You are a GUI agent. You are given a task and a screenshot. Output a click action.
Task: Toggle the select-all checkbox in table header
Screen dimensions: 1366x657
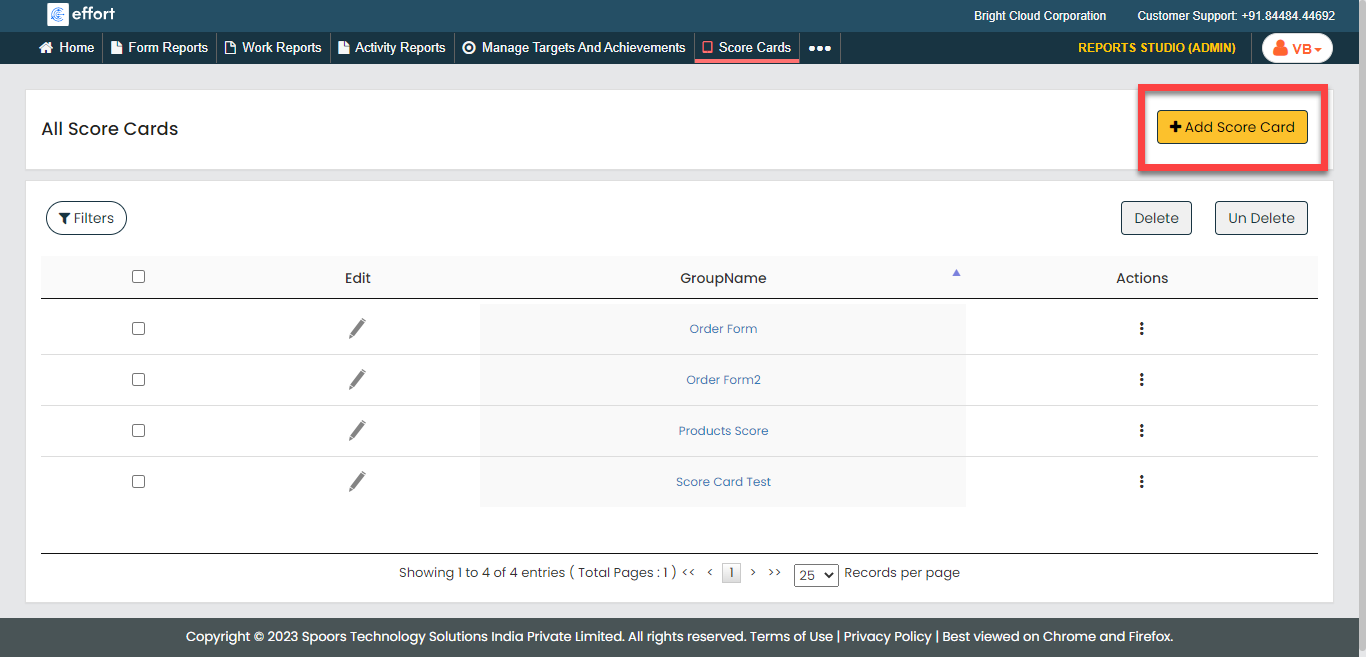tap(138, 277)
